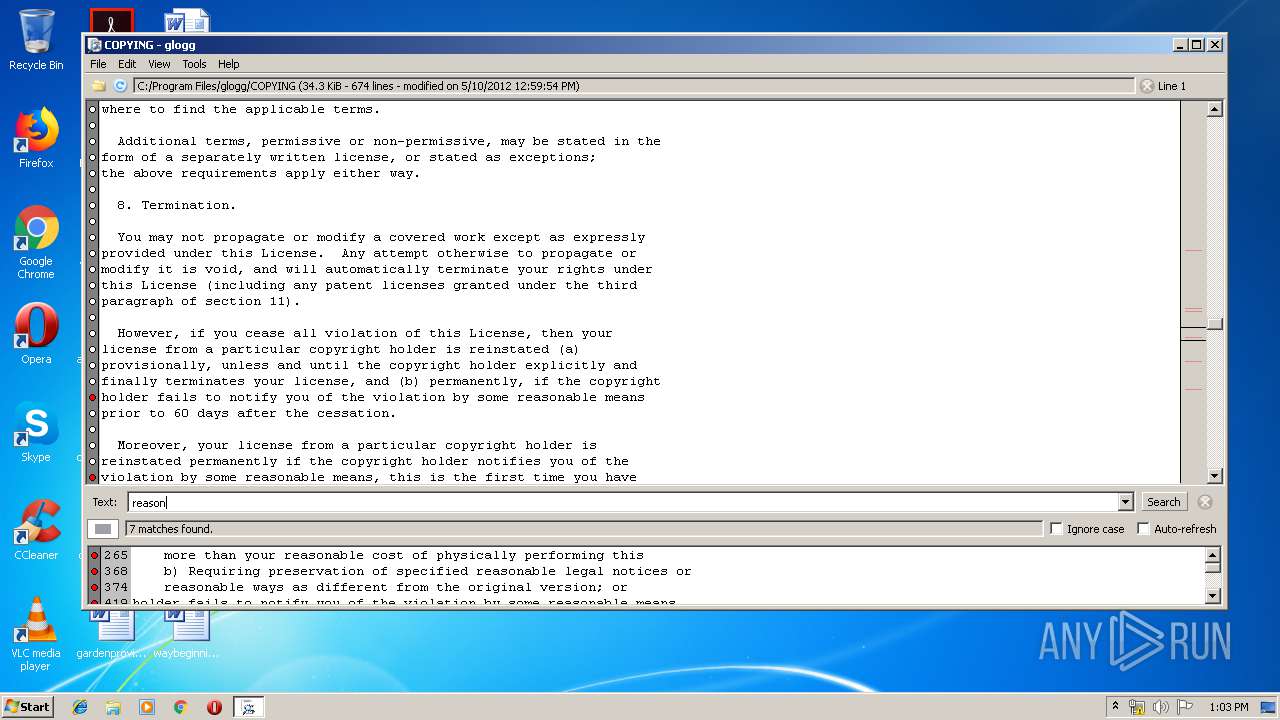Click the line 'prior to 60 days after the cessation.'
The image size is (1280, 720).
[x=249, y=413]
